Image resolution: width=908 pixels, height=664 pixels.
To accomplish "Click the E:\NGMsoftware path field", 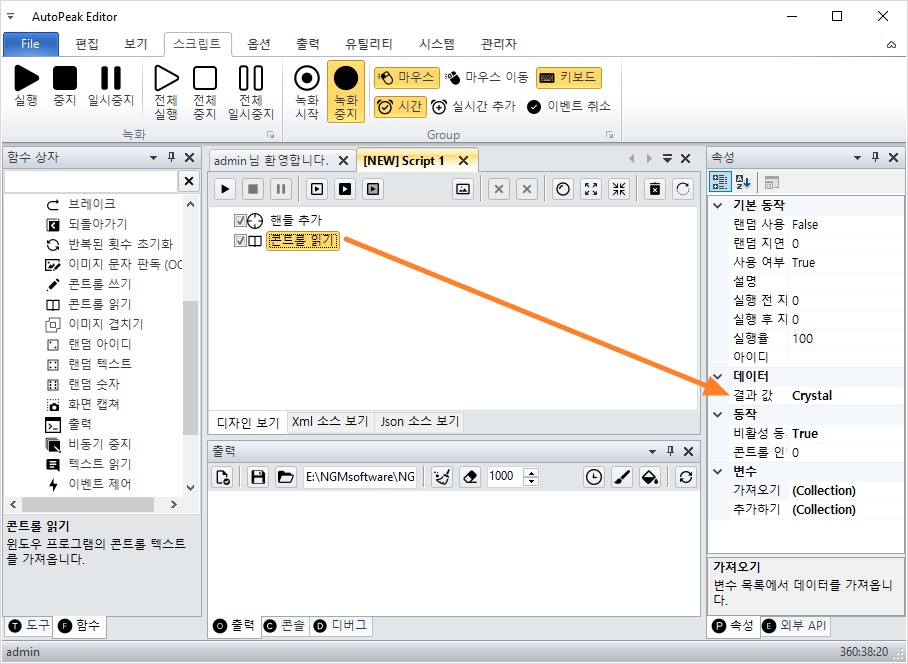I will (360, 477).
